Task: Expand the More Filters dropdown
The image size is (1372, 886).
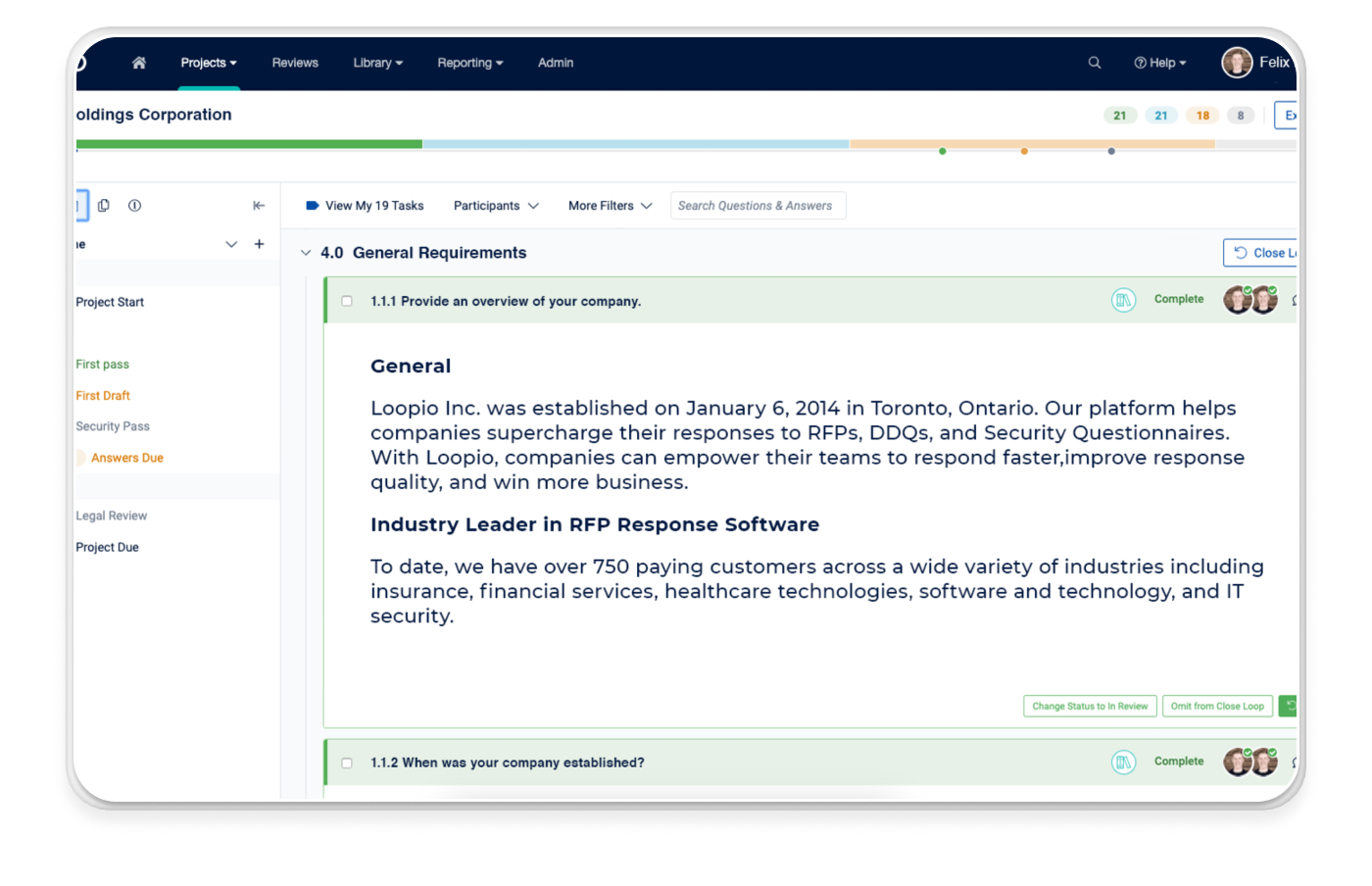Action: click(610, 206)
